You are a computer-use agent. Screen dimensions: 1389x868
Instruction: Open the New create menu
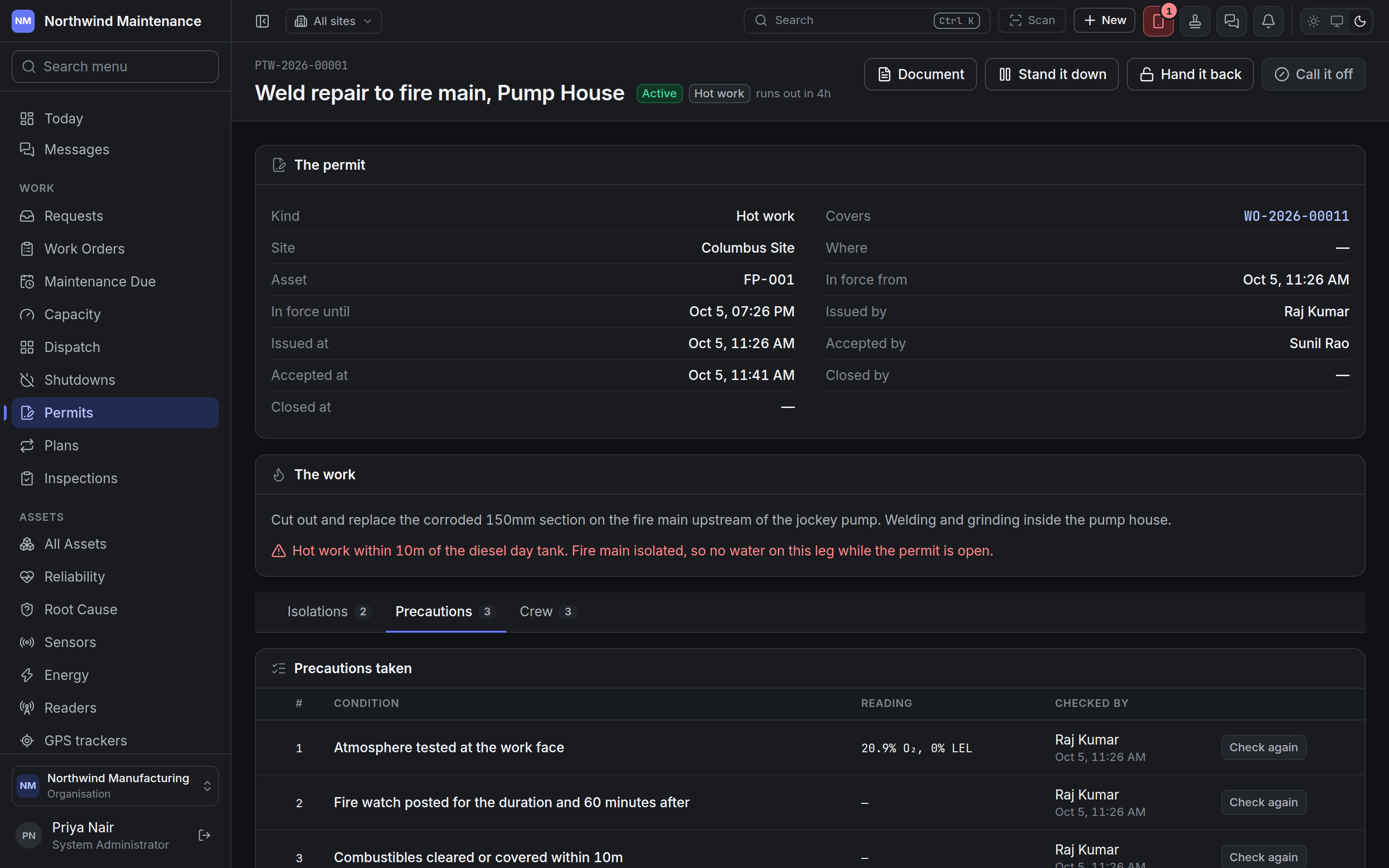pyautogui.click(x=1104, y=21)
